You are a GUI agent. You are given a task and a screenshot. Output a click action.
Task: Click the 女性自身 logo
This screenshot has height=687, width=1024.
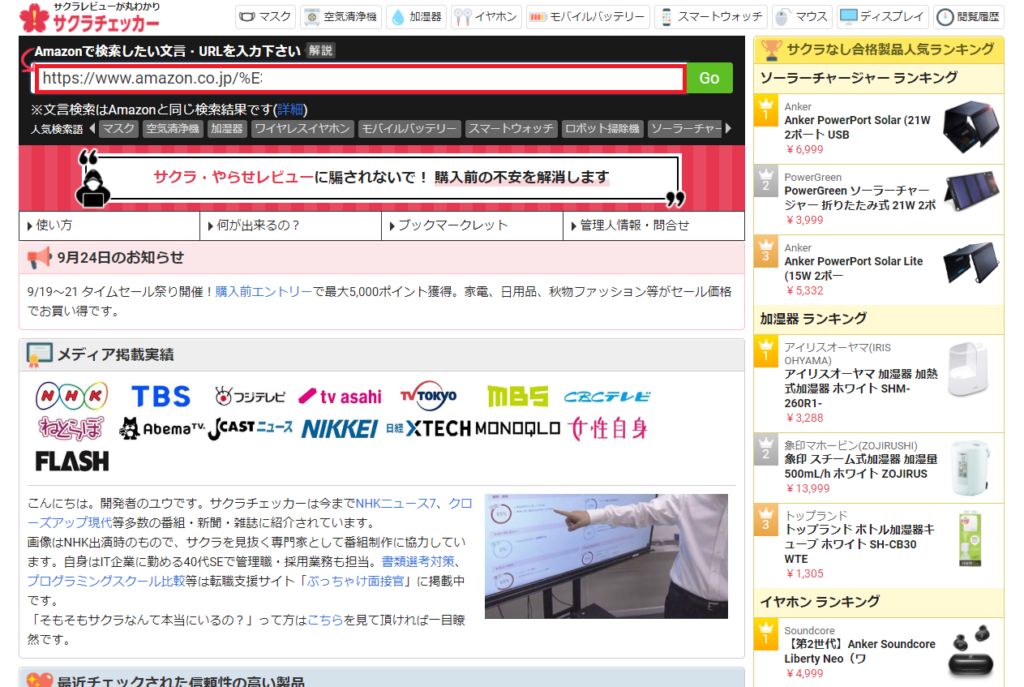(x=607, y=428)
